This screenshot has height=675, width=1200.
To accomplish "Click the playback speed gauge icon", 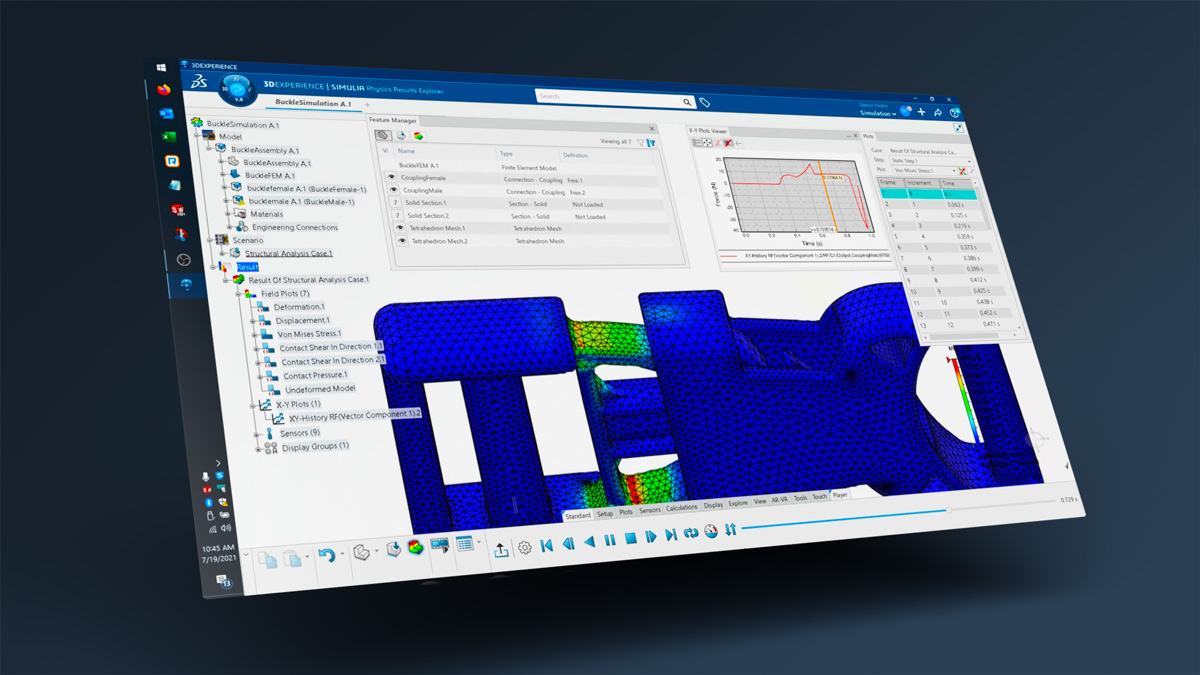I will click(x=711, y=531).
